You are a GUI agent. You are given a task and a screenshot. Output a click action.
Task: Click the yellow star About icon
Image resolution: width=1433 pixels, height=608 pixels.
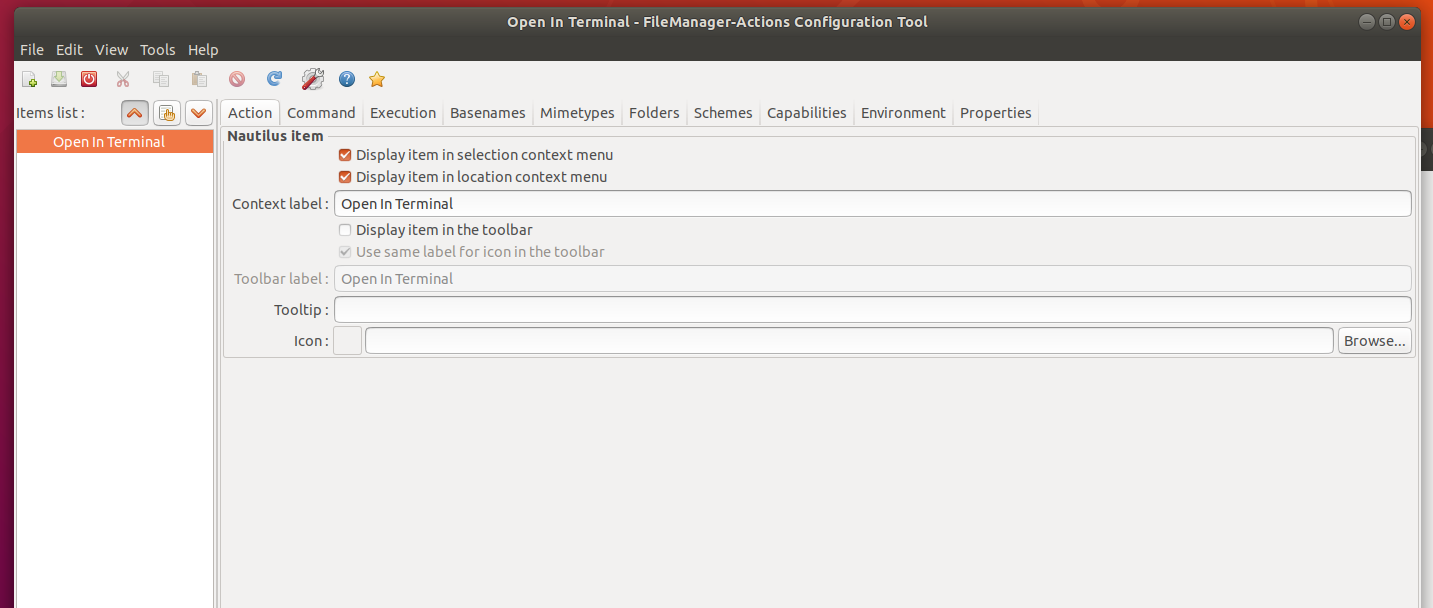pyautogui.click(x=377, y=79)
